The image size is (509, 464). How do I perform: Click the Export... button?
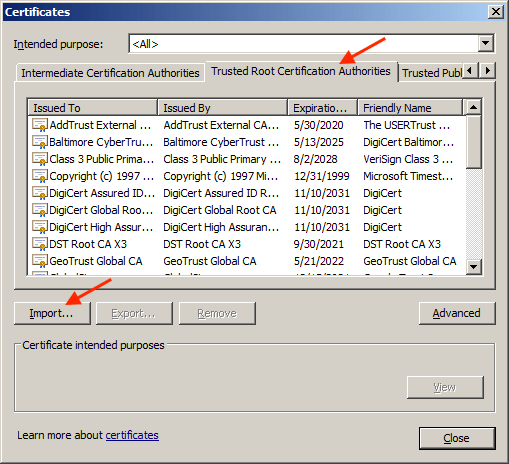coord(134,313)
